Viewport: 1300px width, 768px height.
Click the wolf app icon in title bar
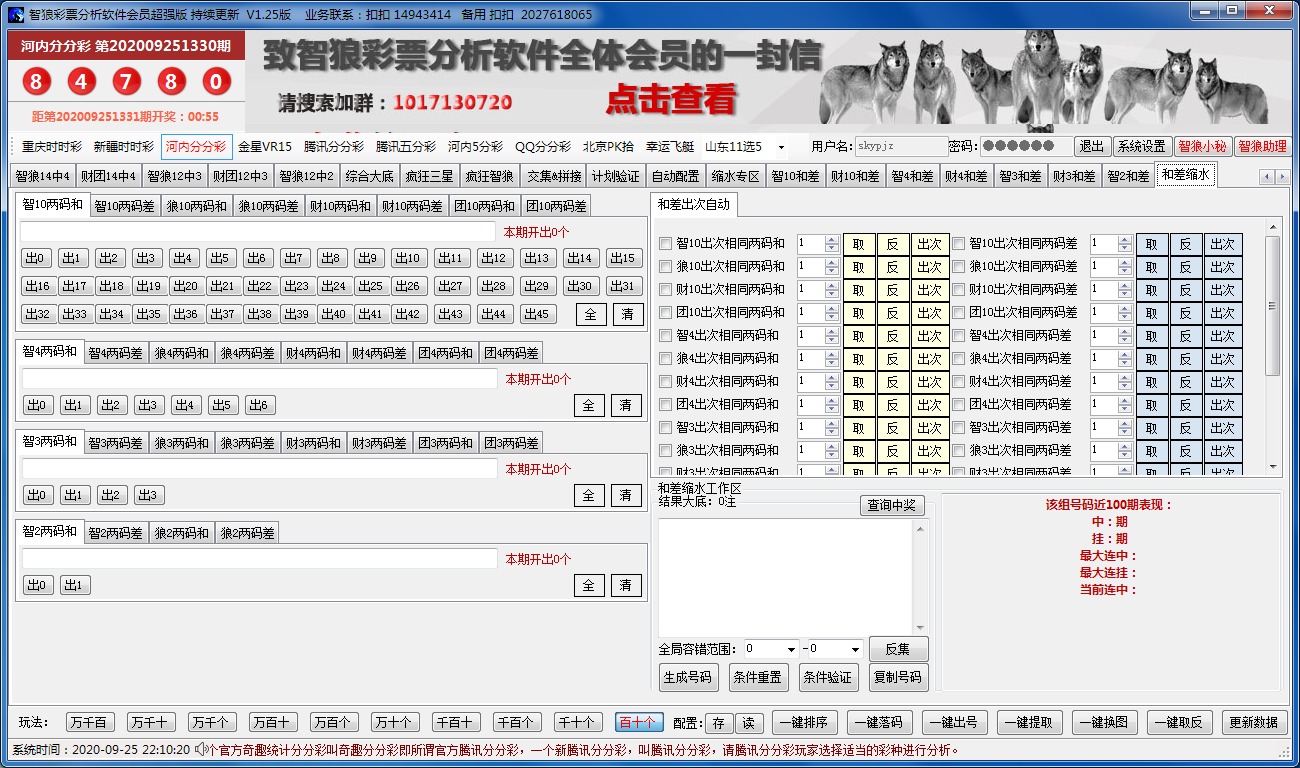15,15
